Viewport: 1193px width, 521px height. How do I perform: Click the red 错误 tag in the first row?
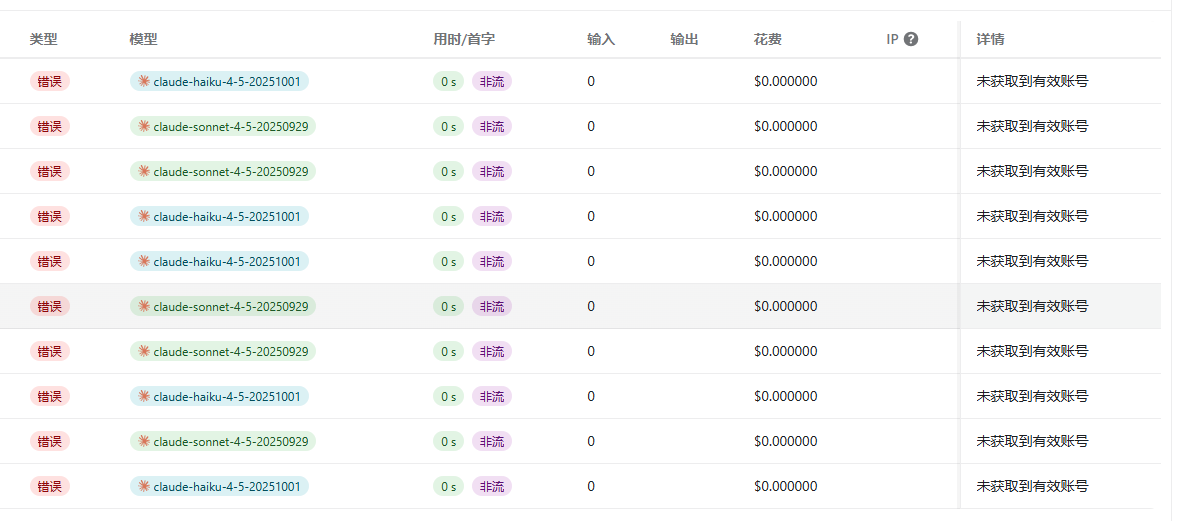pos(50,81)
